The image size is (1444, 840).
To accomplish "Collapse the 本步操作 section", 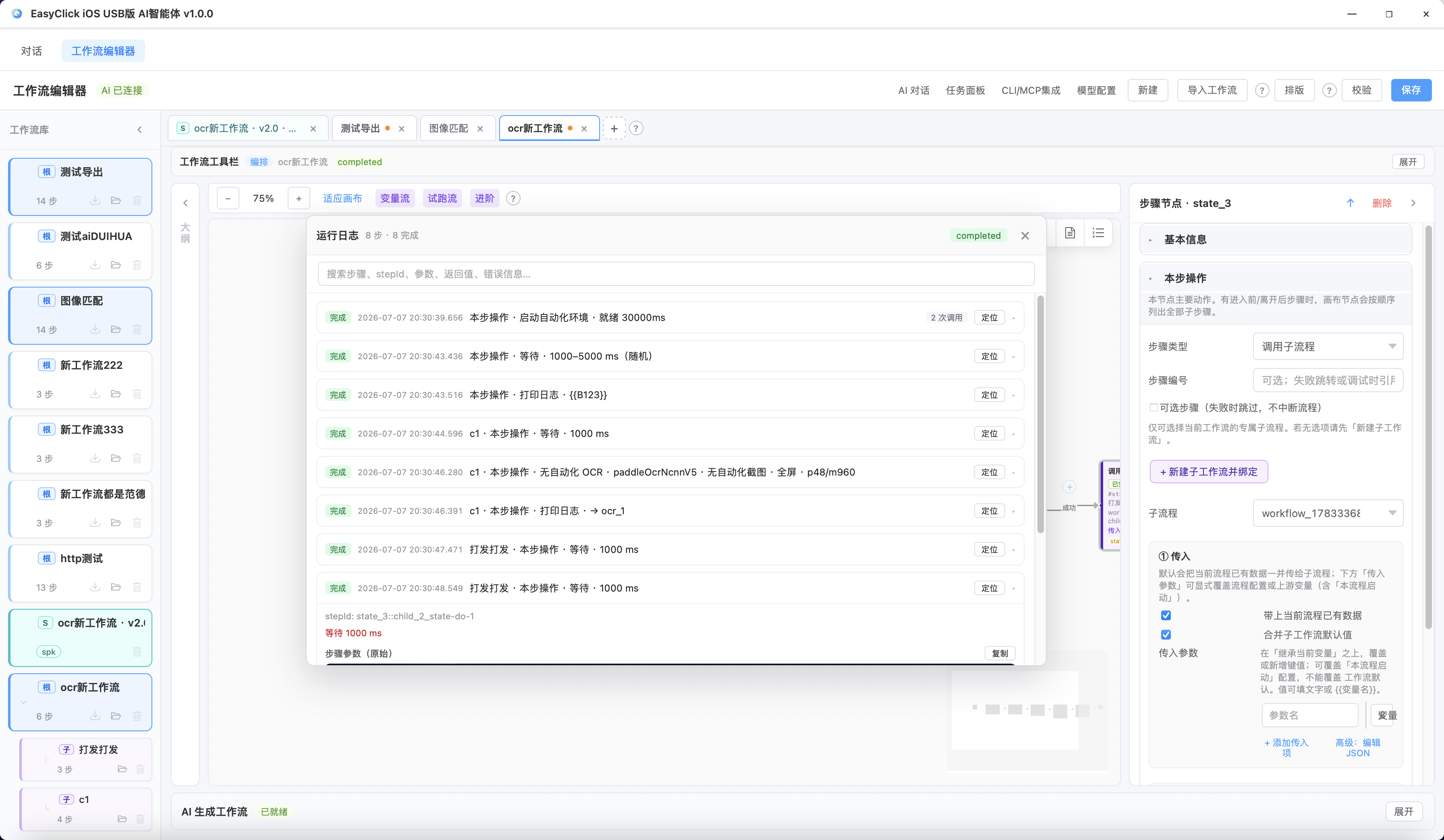I will point(1276,278).
